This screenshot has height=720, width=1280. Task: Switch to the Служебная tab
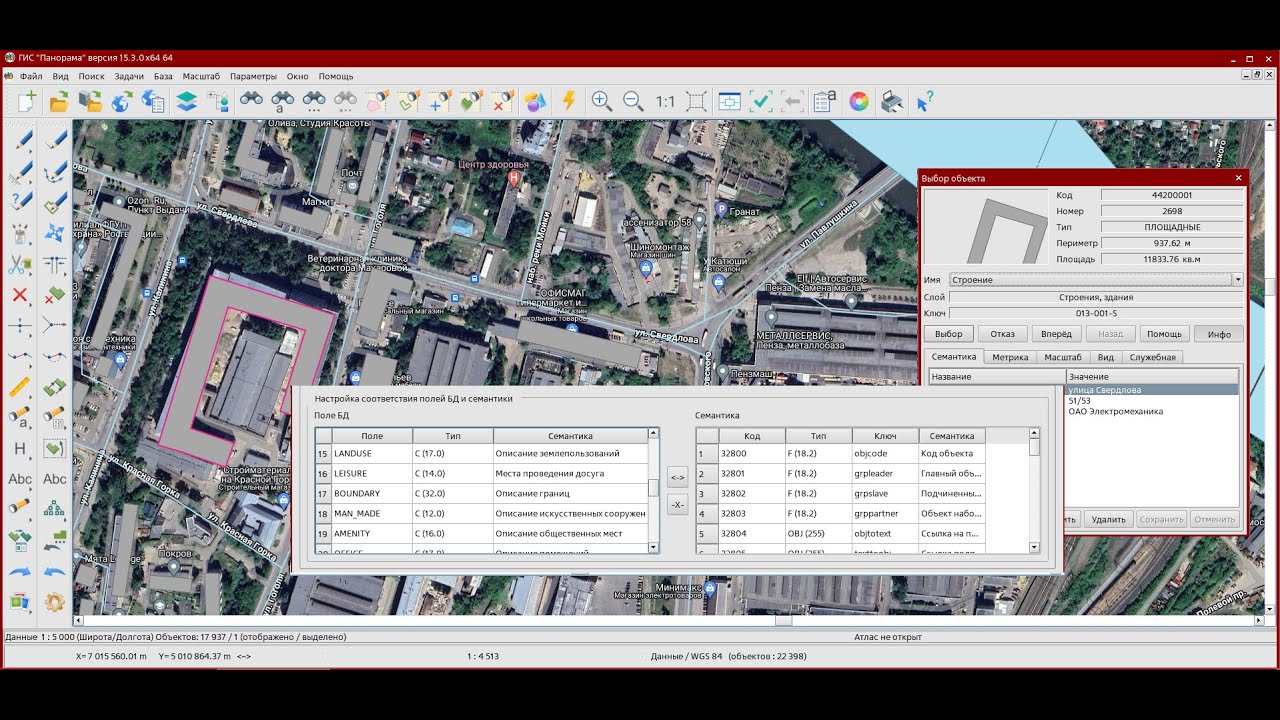(1153, 357)
